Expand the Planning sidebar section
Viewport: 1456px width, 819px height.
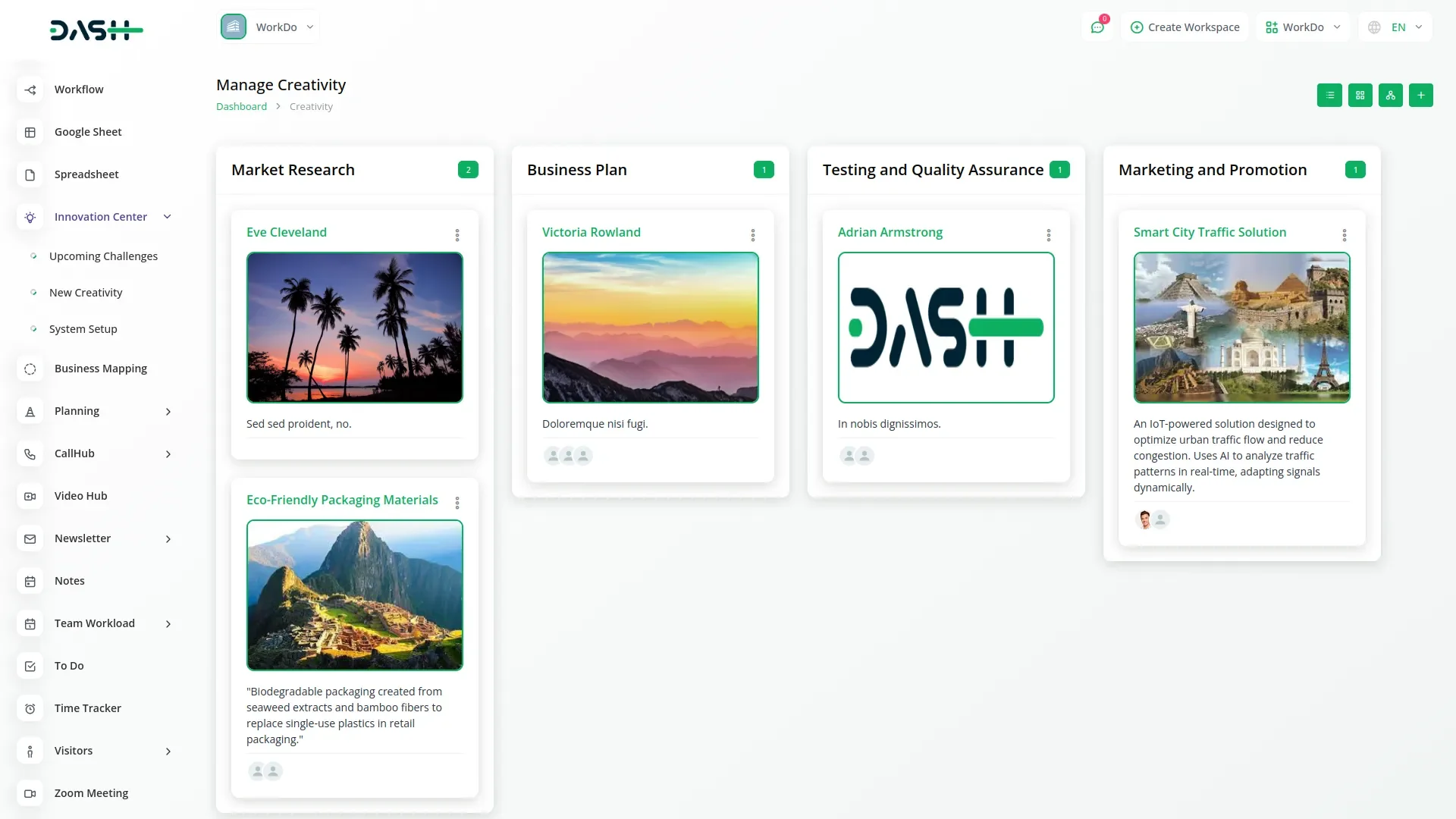tap(168, 411)
